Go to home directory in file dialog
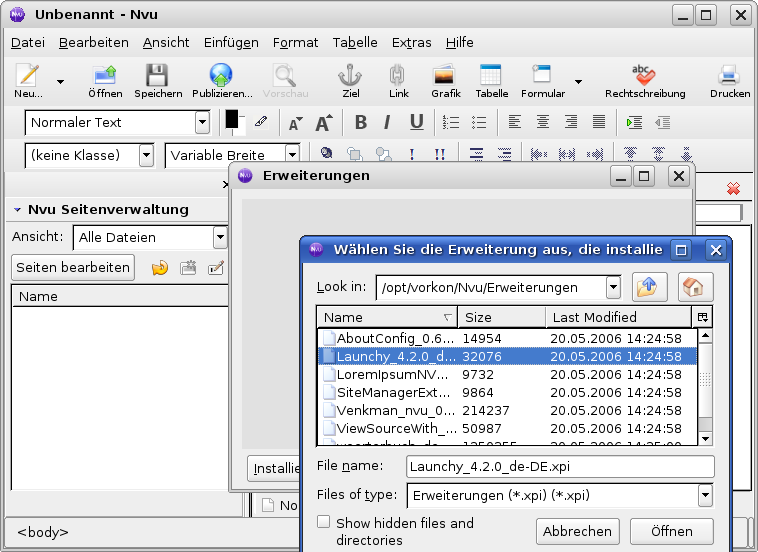 695,287
